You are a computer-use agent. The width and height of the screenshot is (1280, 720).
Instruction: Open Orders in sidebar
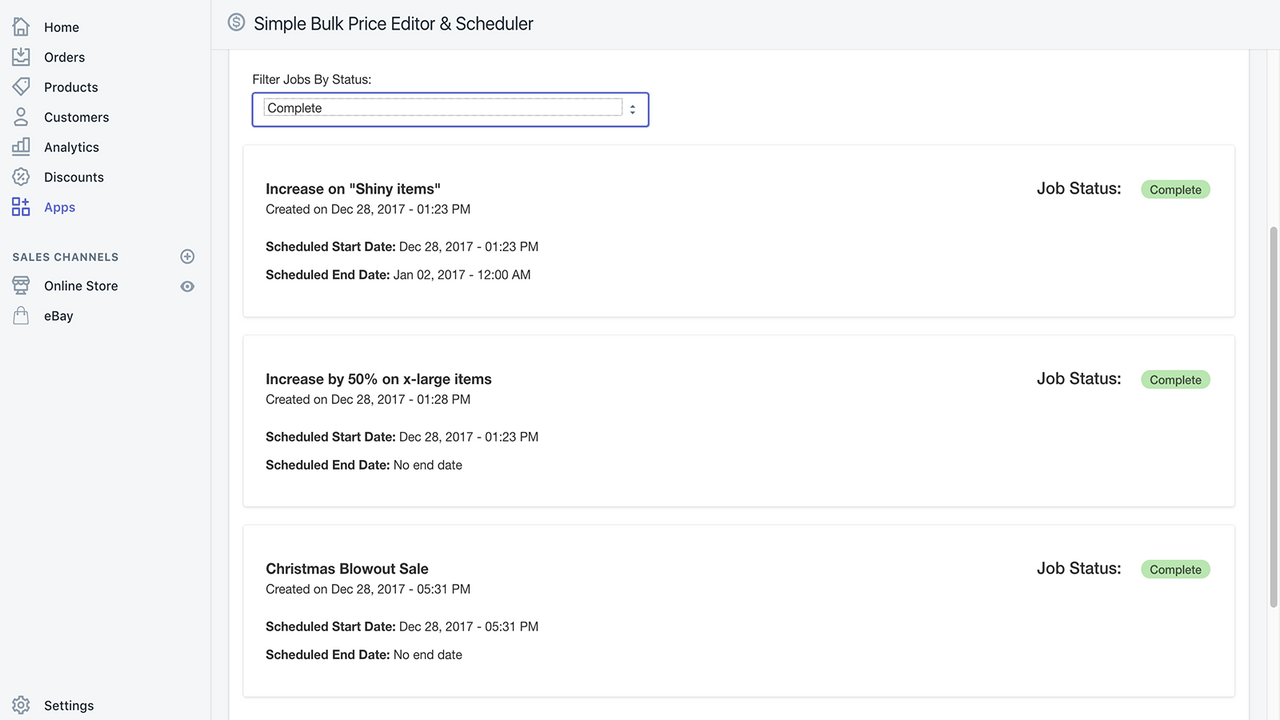(x=64, y=57)
